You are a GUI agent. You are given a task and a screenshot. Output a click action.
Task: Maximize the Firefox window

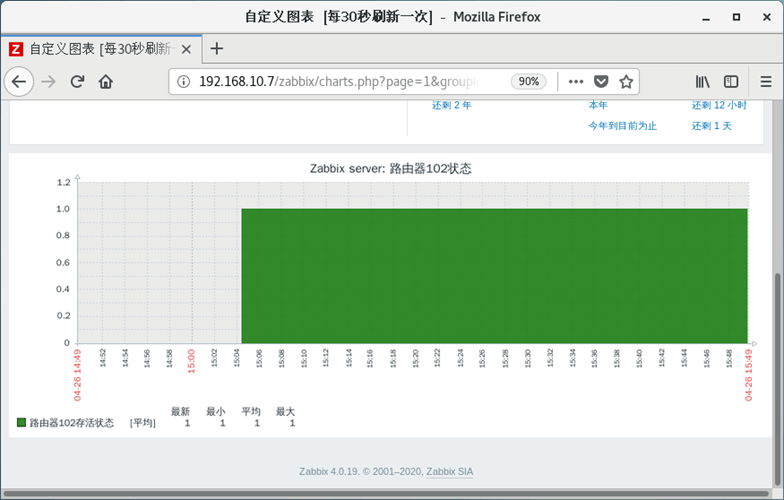tap(736, 17)
